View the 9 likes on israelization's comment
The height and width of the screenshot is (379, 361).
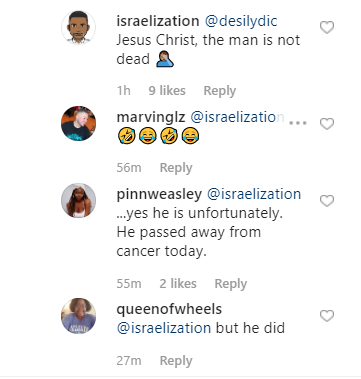167,91
